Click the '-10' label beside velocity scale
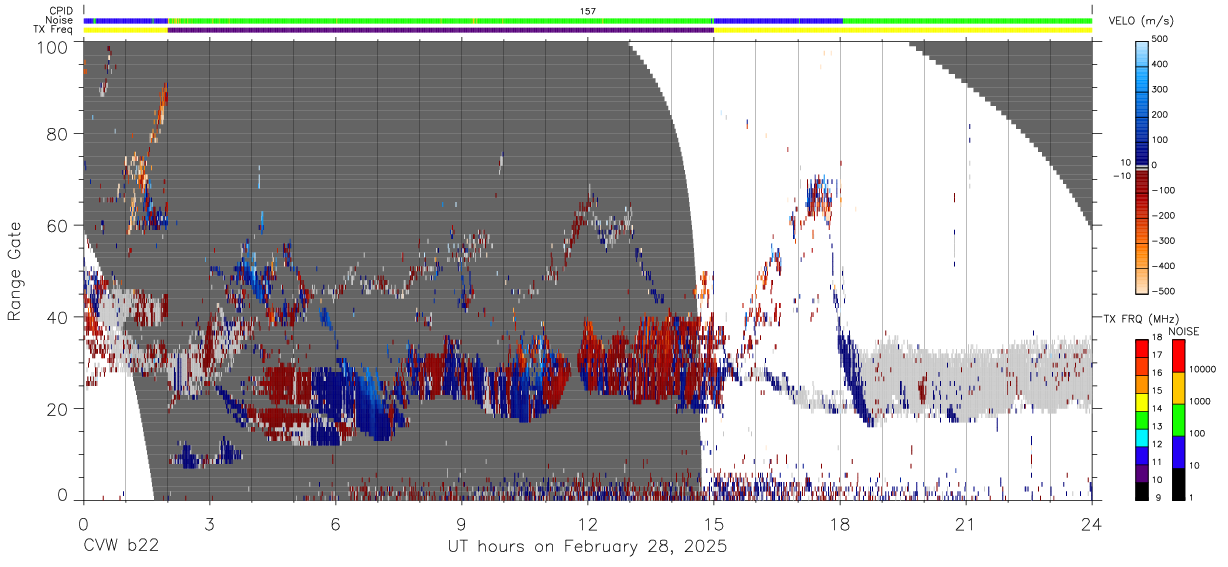 1121,176
